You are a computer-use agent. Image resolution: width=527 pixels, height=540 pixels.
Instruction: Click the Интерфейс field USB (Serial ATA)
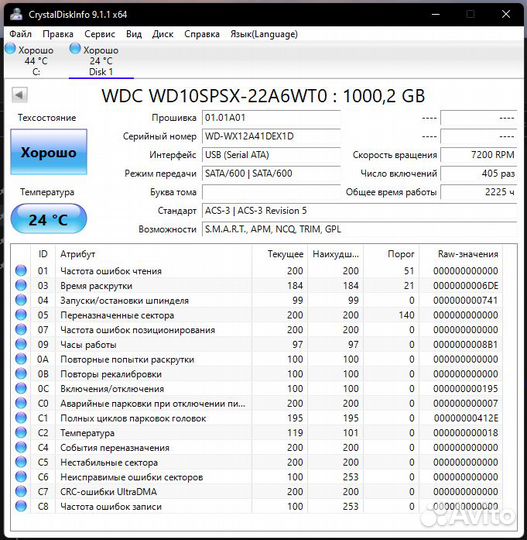[271, 155]
